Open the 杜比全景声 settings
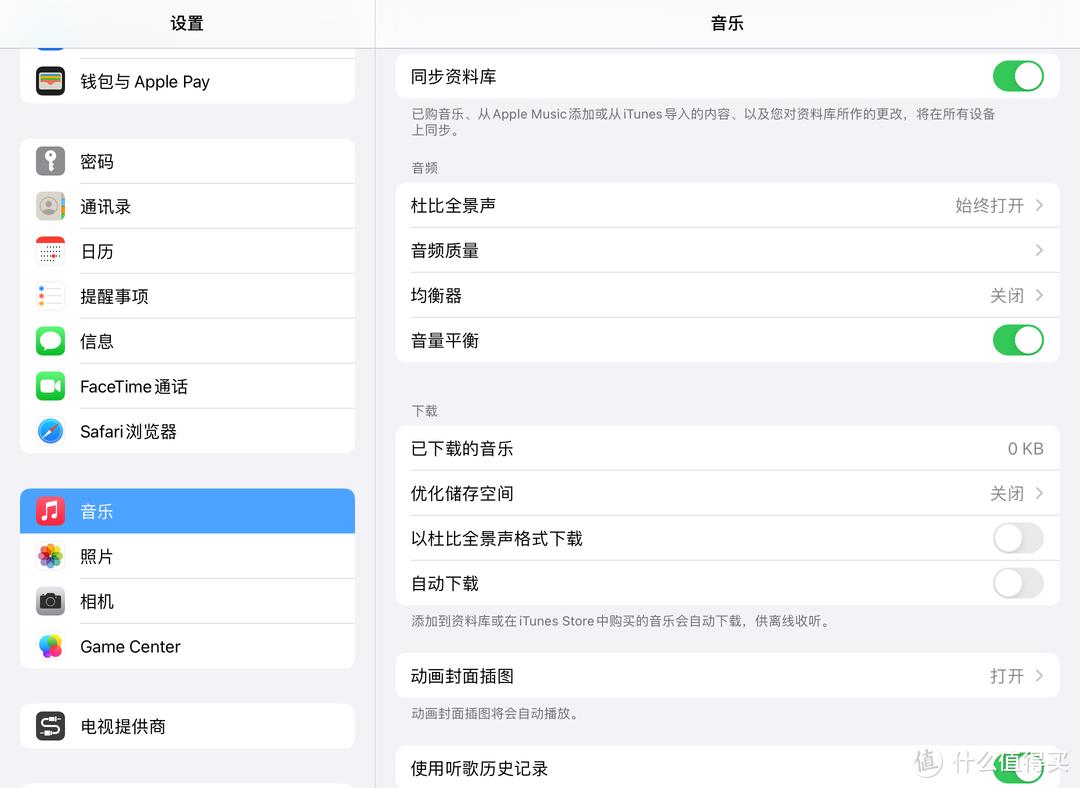This screenshot has width=1080, height=788. 727,205
